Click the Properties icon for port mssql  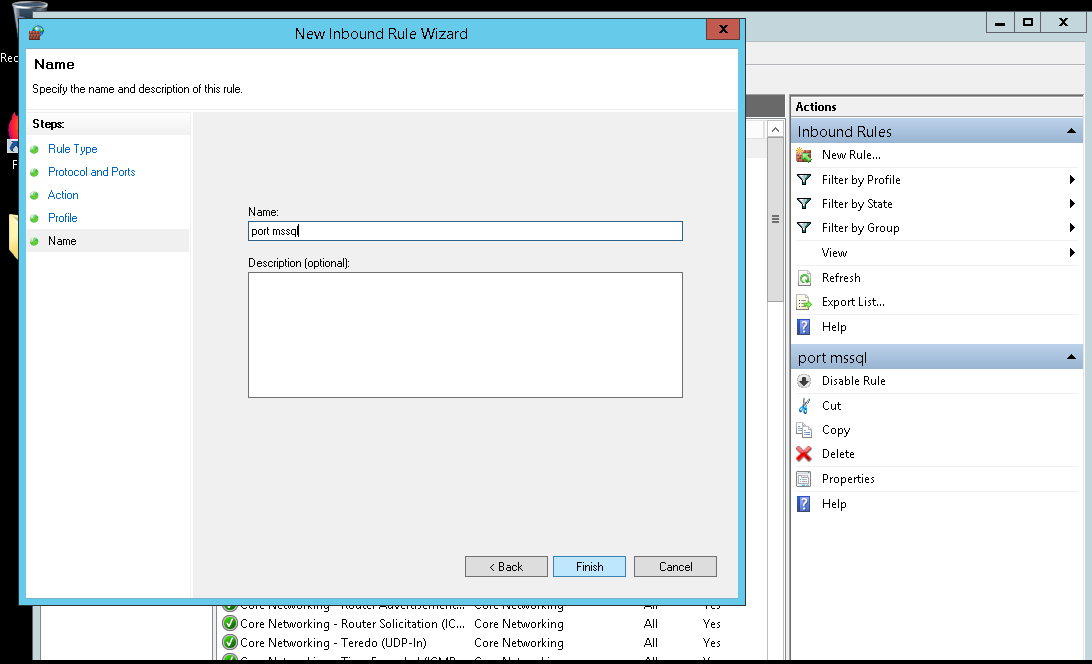click(804, 479)
